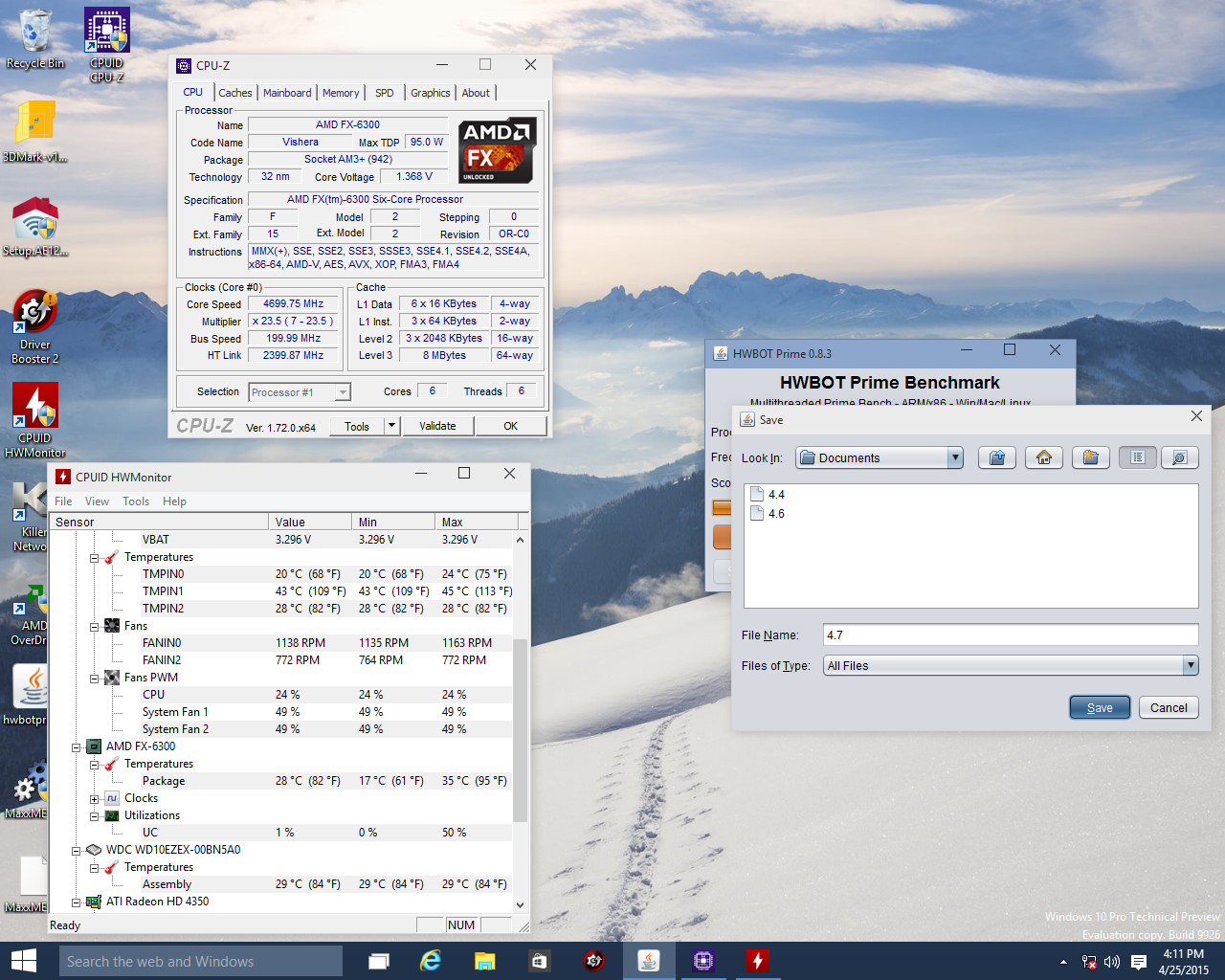Toggle Details view in Save dialog
The width and height of the screenshot is (1225, 980).
tap(1180, 457)
